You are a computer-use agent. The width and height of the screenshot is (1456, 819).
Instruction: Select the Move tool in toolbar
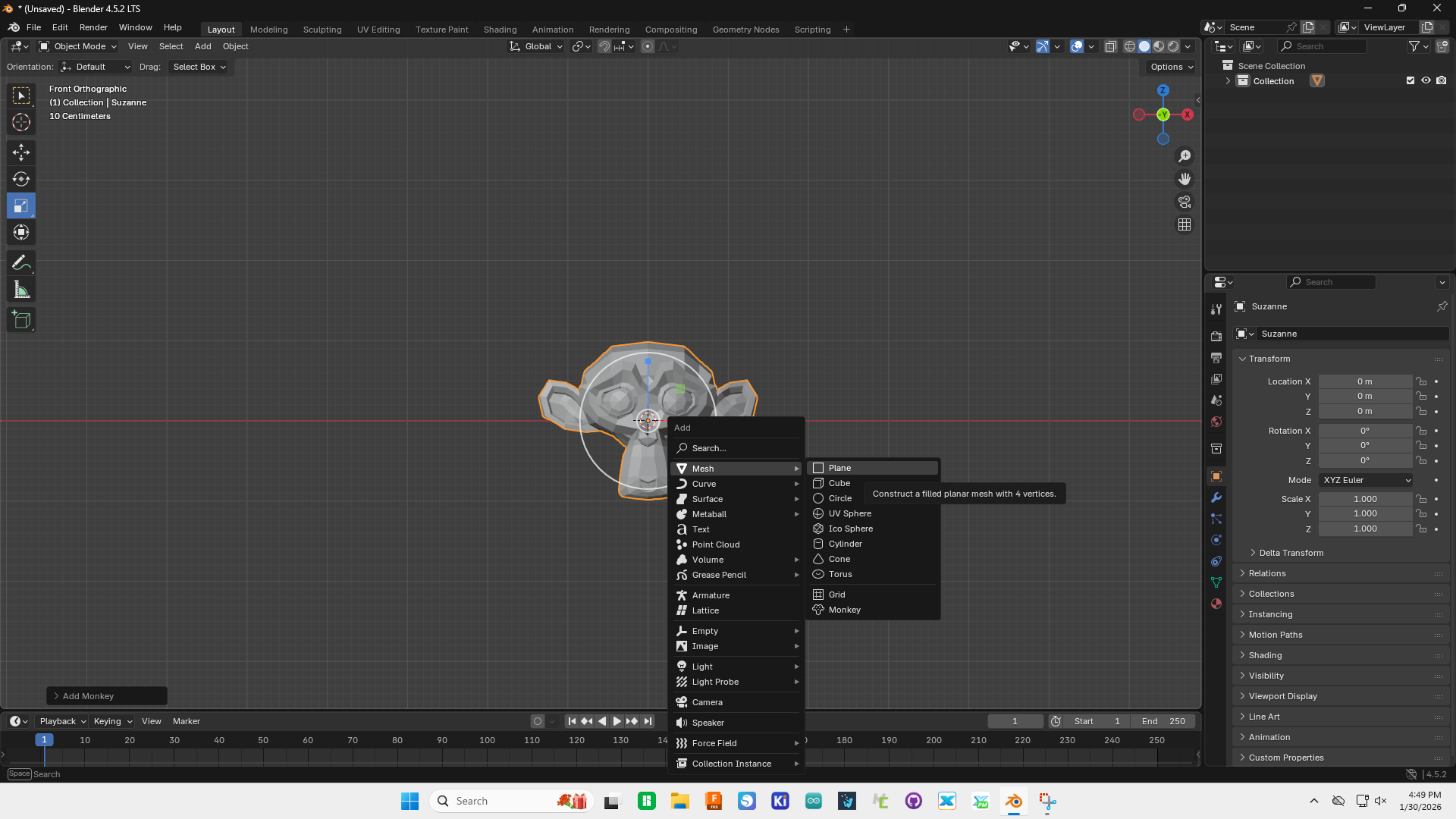click(21, 152)
